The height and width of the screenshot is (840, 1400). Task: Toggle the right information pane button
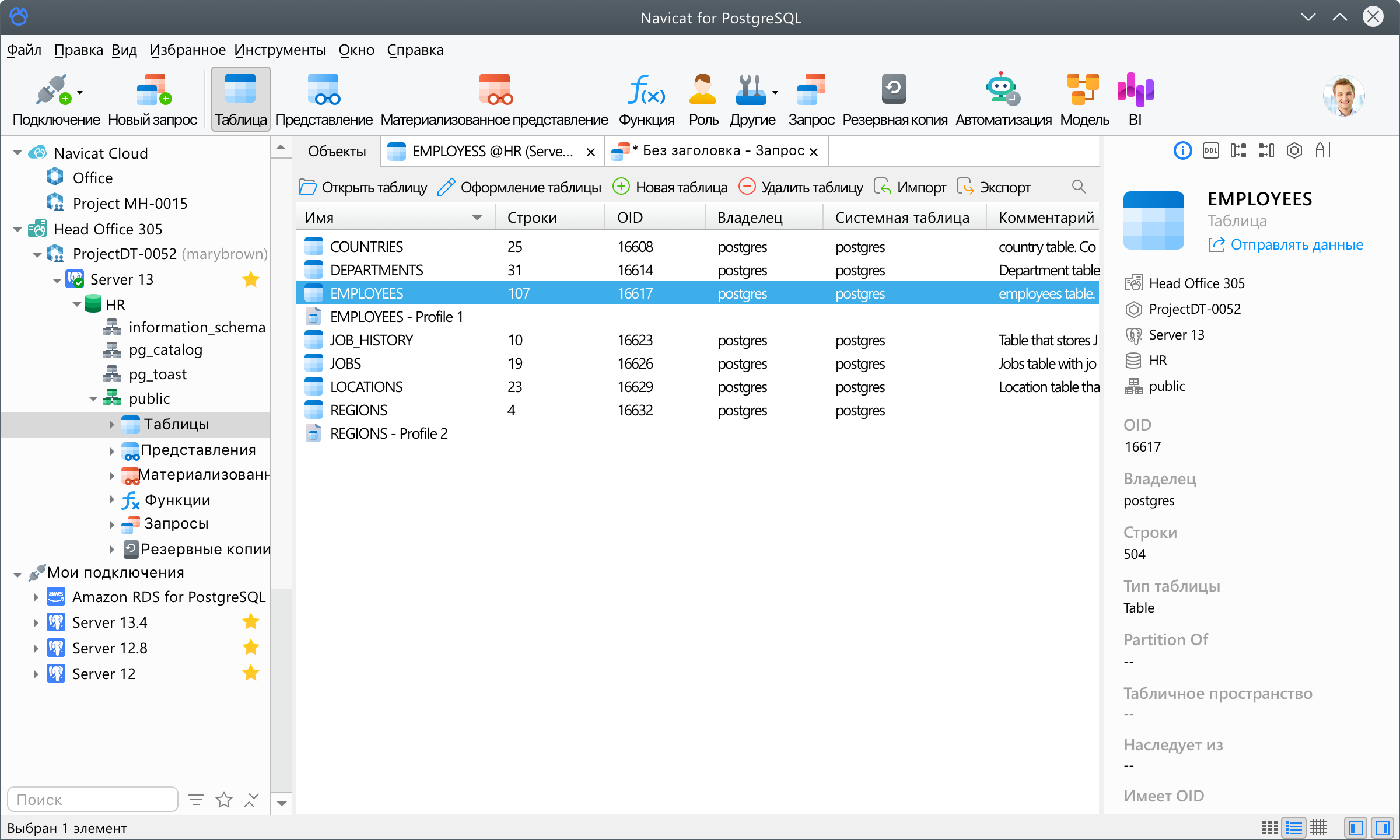[1382, 828]
